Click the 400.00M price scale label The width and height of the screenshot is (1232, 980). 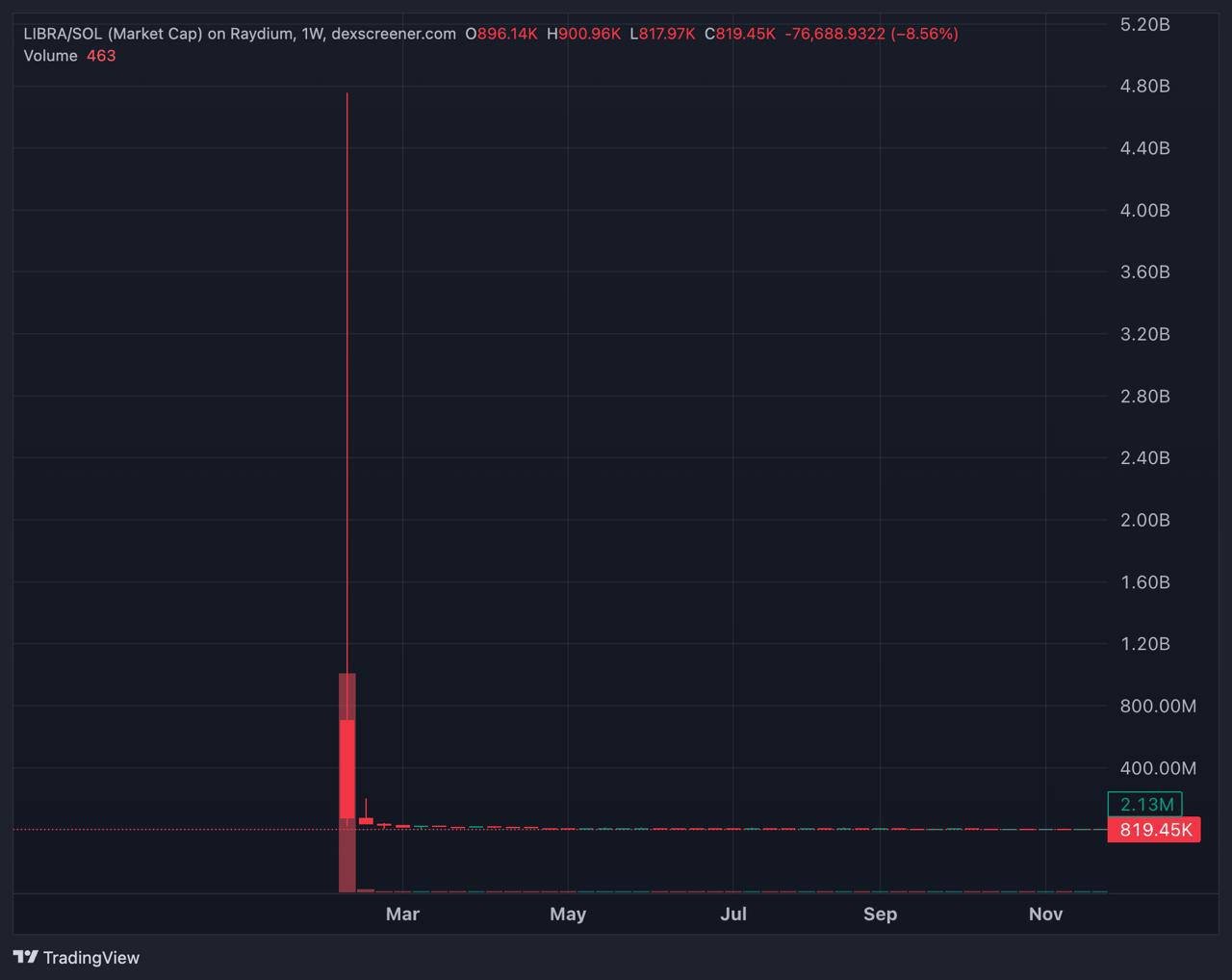click(1158, 768)
